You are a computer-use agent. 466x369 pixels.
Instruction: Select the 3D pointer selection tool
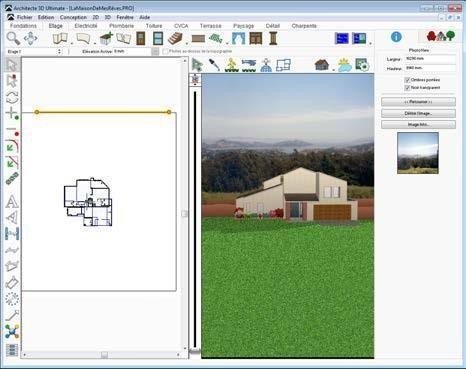click(x=197, y=65)
